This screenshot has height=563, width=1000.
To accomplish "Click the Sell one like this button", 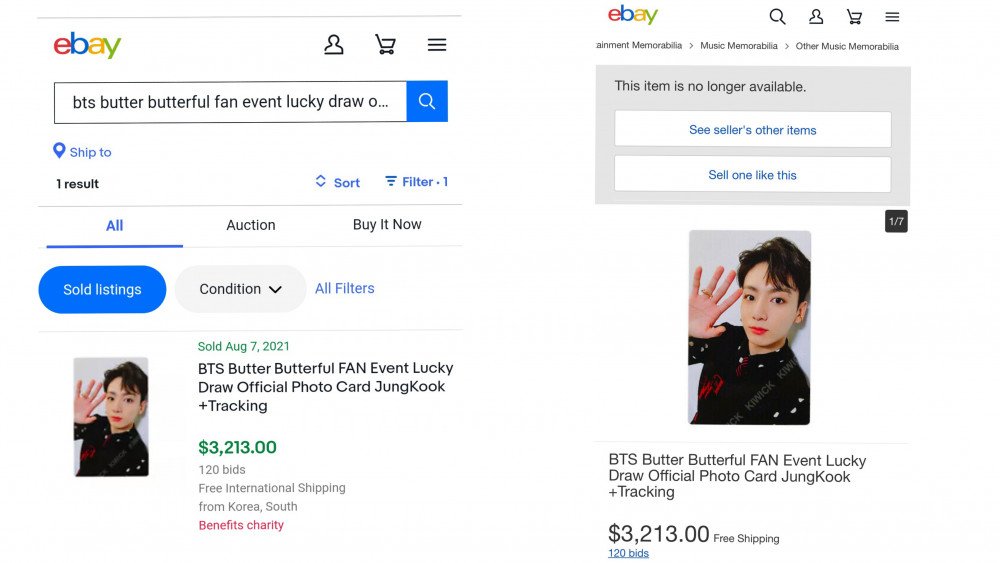I will click(752, 175).
